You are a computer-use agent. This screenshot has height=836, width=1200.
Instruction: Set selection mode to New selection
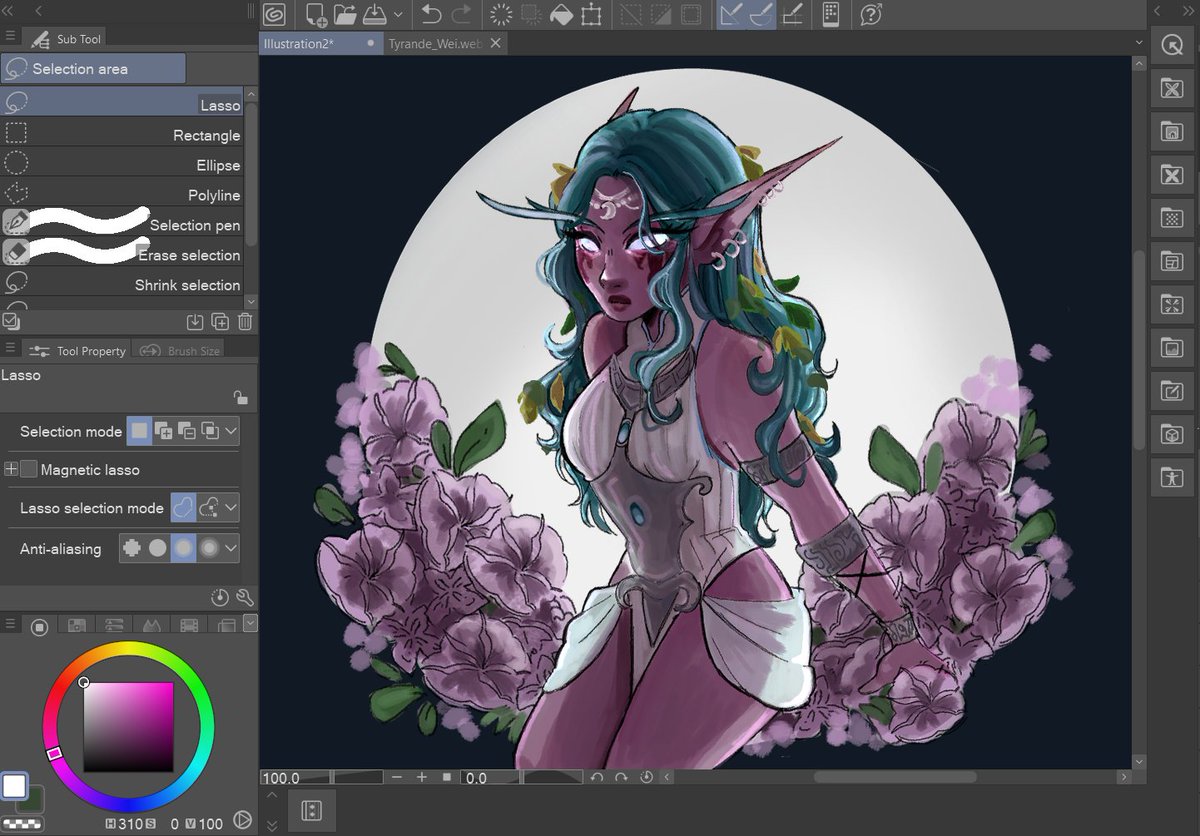coord(140,431)
